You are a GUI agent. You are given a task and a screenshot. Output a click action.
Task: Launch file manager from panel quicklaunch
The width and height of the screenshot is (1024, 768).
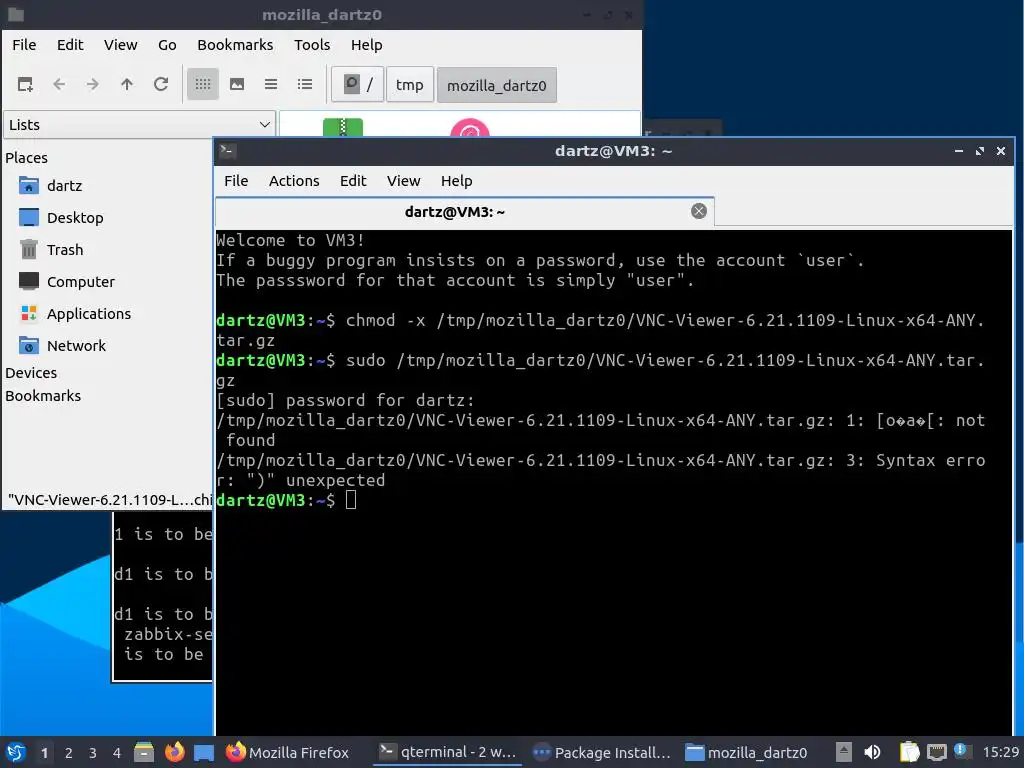coord(144,752)
